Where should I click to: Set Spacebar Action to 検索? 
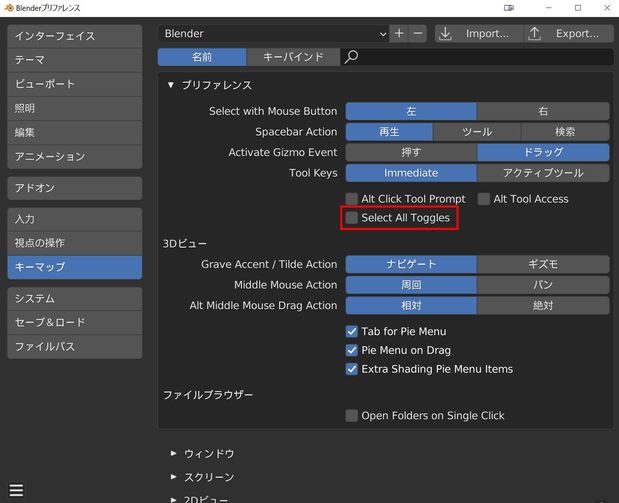[565, 132]
